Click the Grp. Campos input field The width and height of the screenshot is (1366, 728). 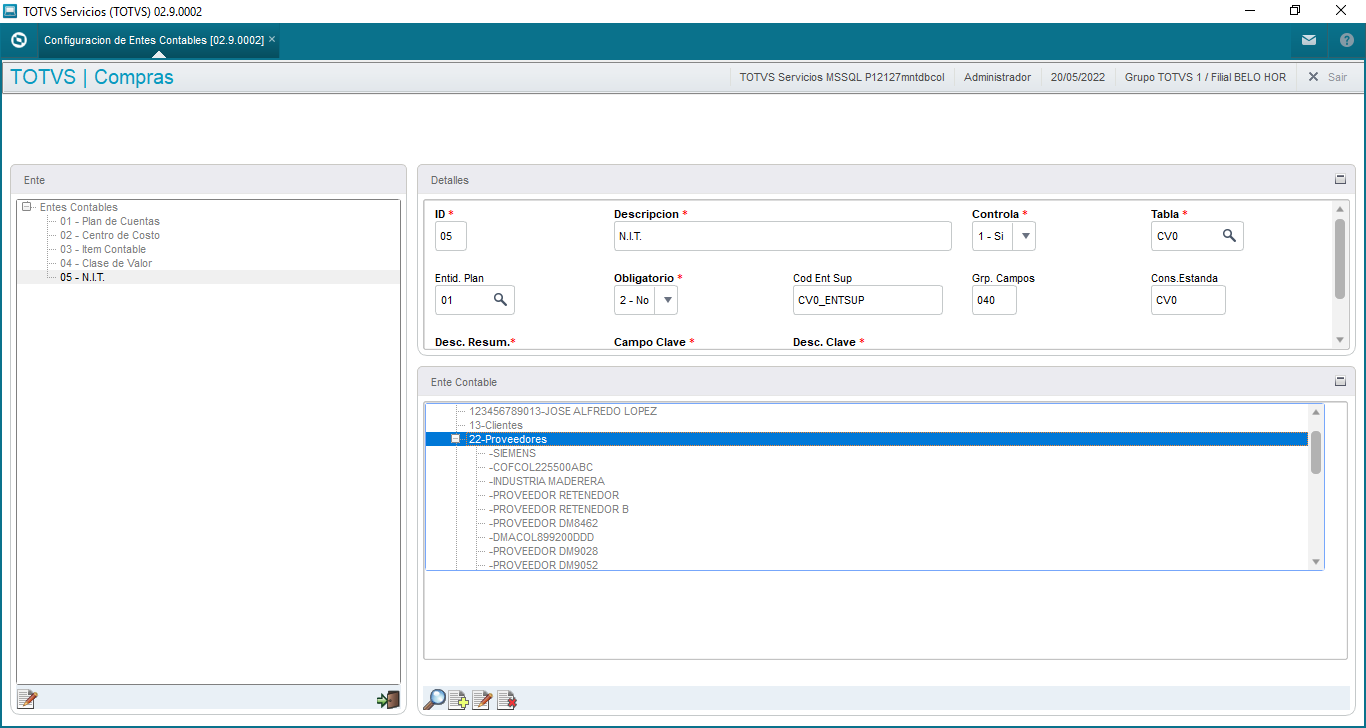(994, 300)
